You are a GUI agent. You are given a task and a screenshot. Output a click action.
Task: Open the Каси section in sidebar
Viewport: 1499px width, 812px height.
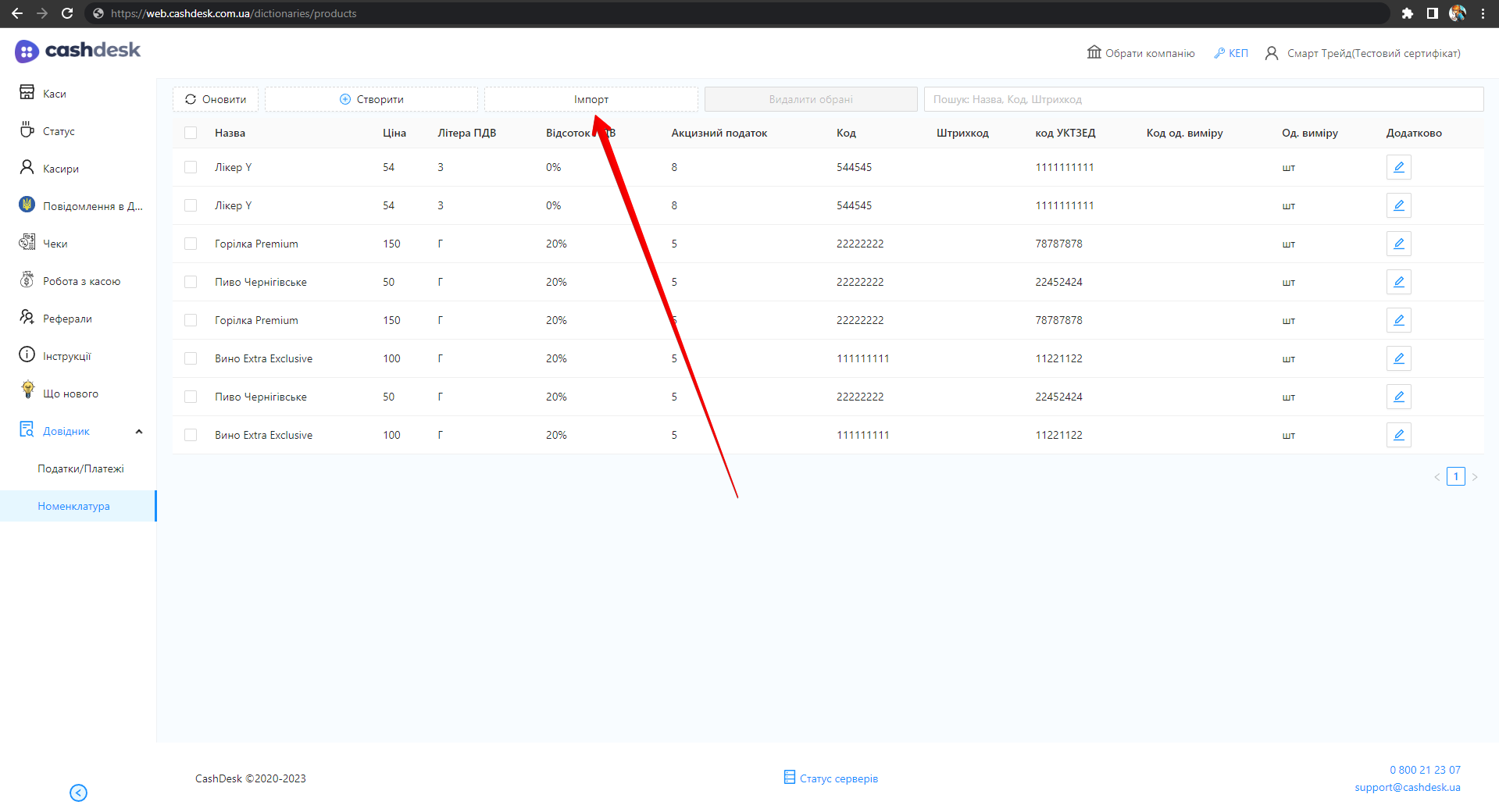tap(54, 94)
